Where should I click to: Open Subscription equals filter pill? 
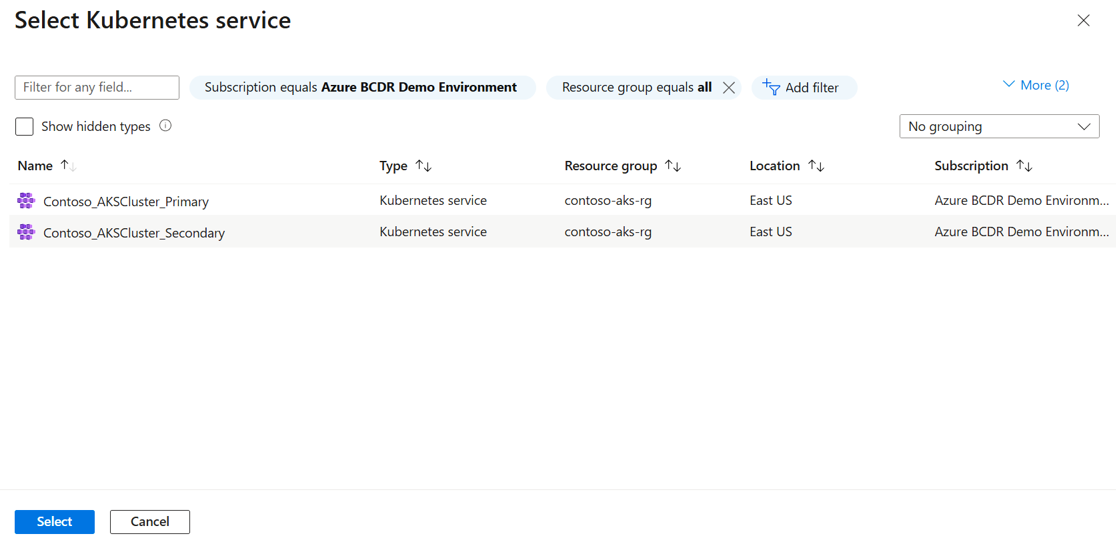[361, 88]
